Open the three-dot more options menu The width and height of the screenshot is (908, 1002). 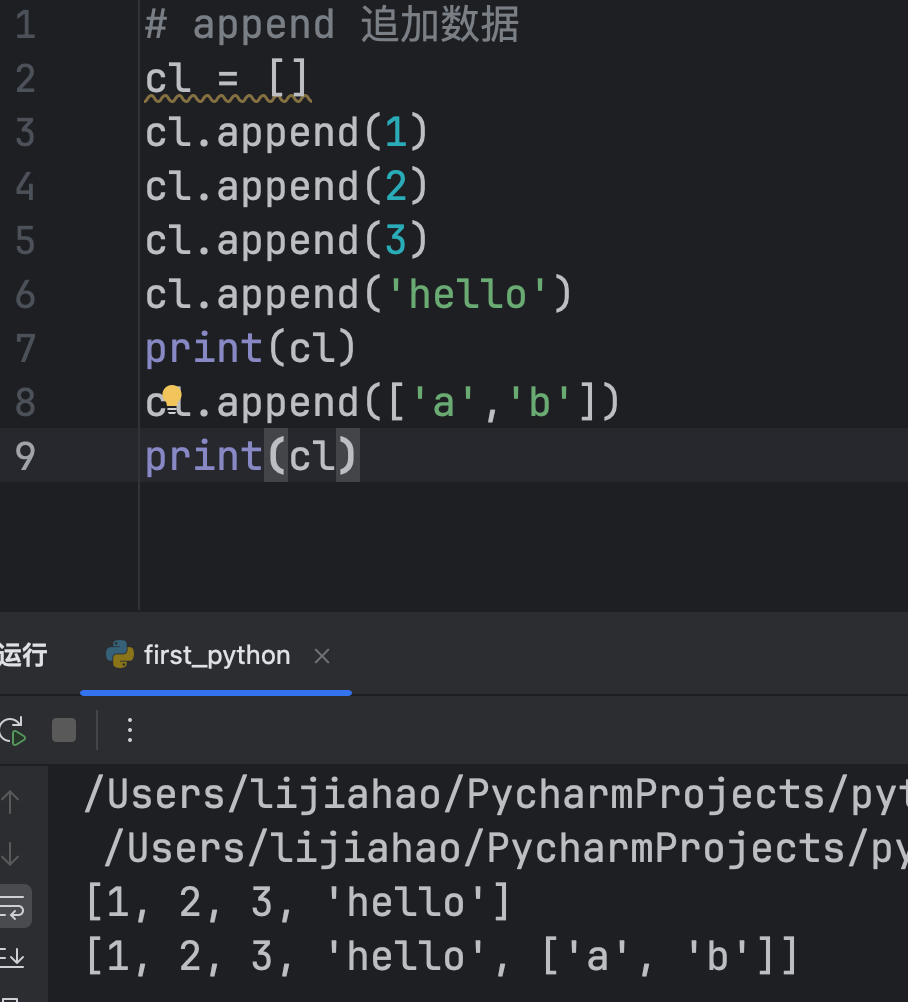129,730
